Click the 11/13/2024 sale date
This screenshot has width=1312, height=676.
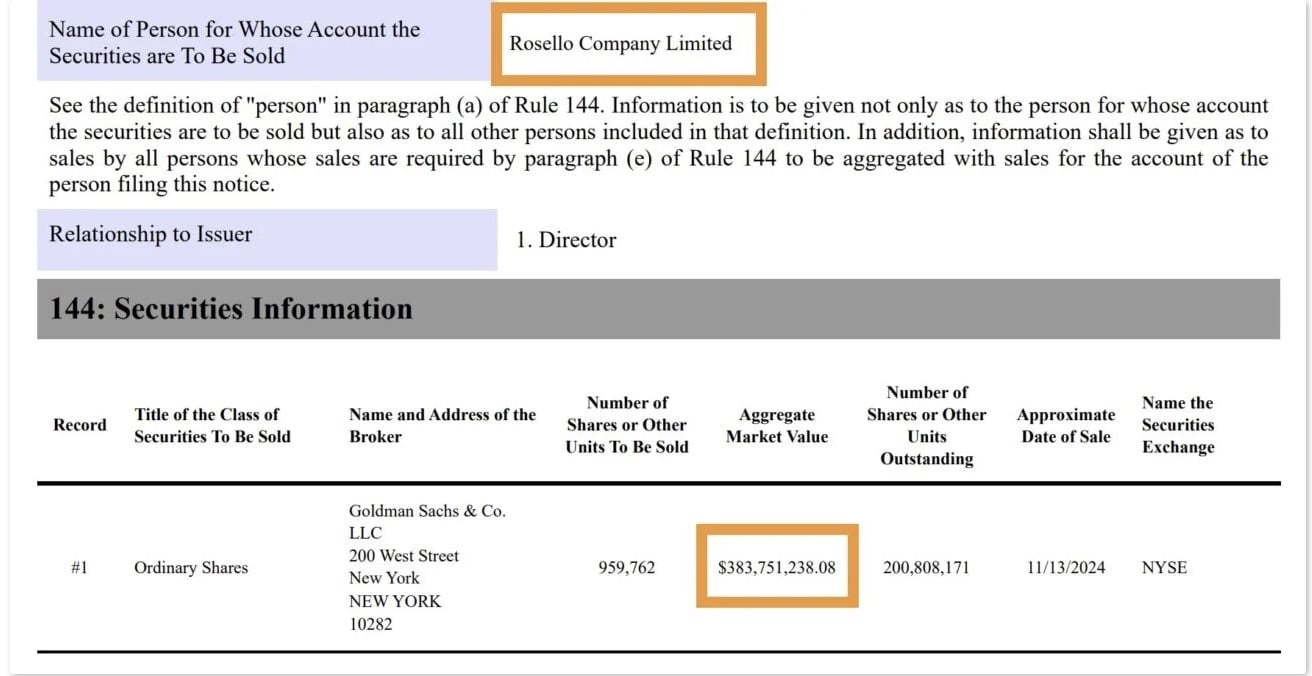click(1066, 568)
